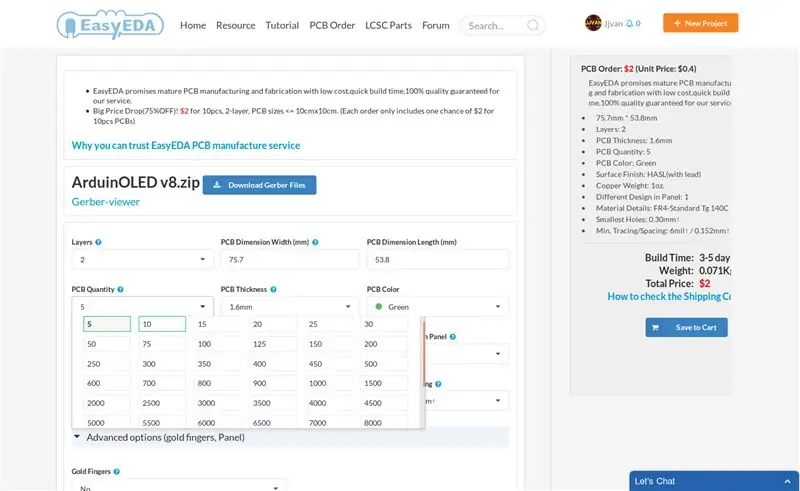Open the Let's Chat widget
The width and height of the screenshot is (800, 491).
pyautogui.click(x=714, y=481)
